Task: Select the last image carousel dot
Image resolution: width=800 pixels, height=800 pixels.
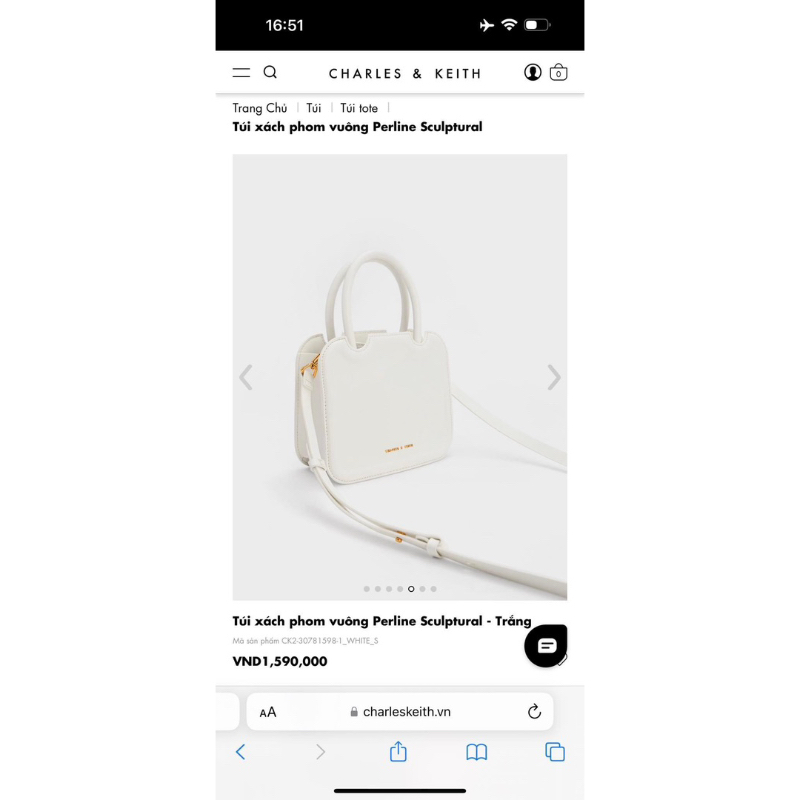Action: point(433,589)
